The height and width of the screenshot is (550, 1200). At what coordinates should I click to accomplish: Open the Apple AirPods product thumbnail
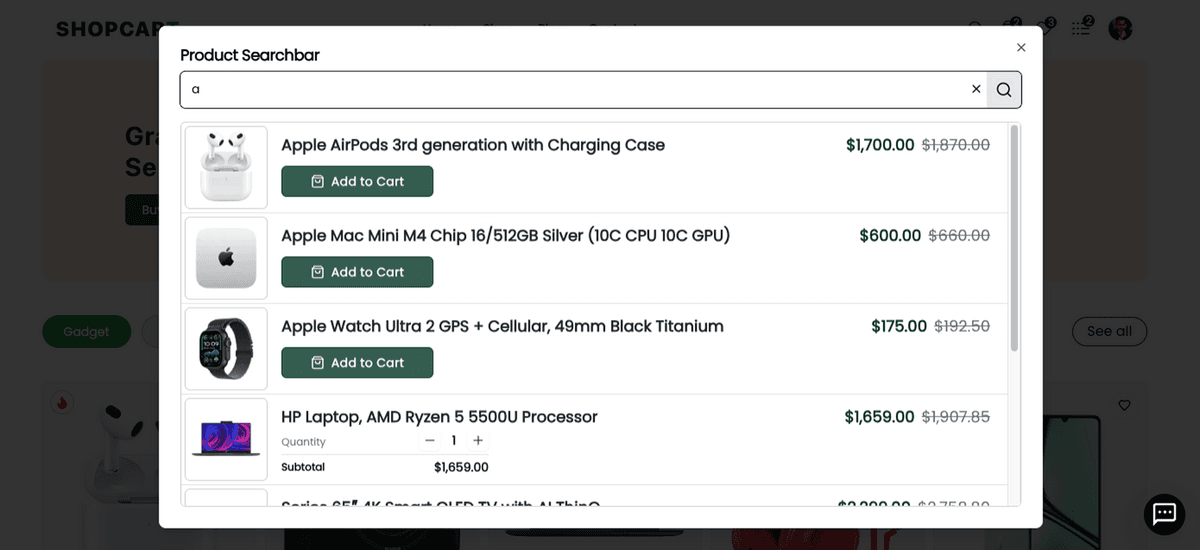click(226, 167)
